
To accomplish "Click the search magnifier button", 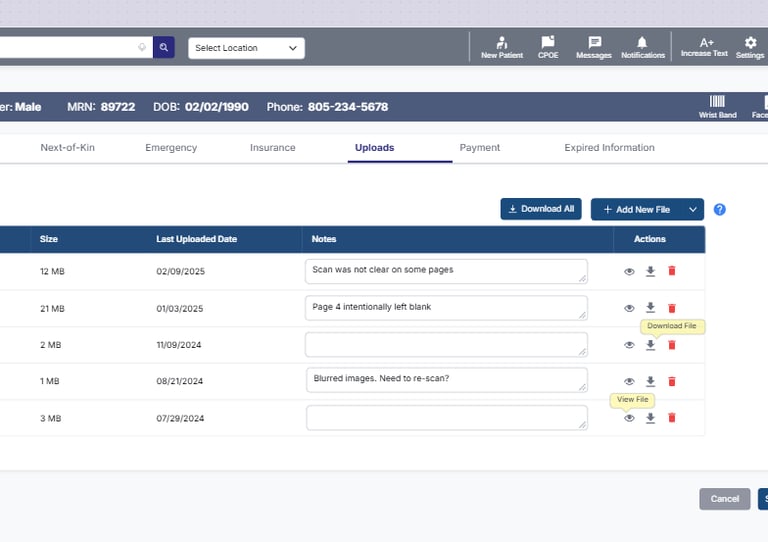I will point(164,47).
